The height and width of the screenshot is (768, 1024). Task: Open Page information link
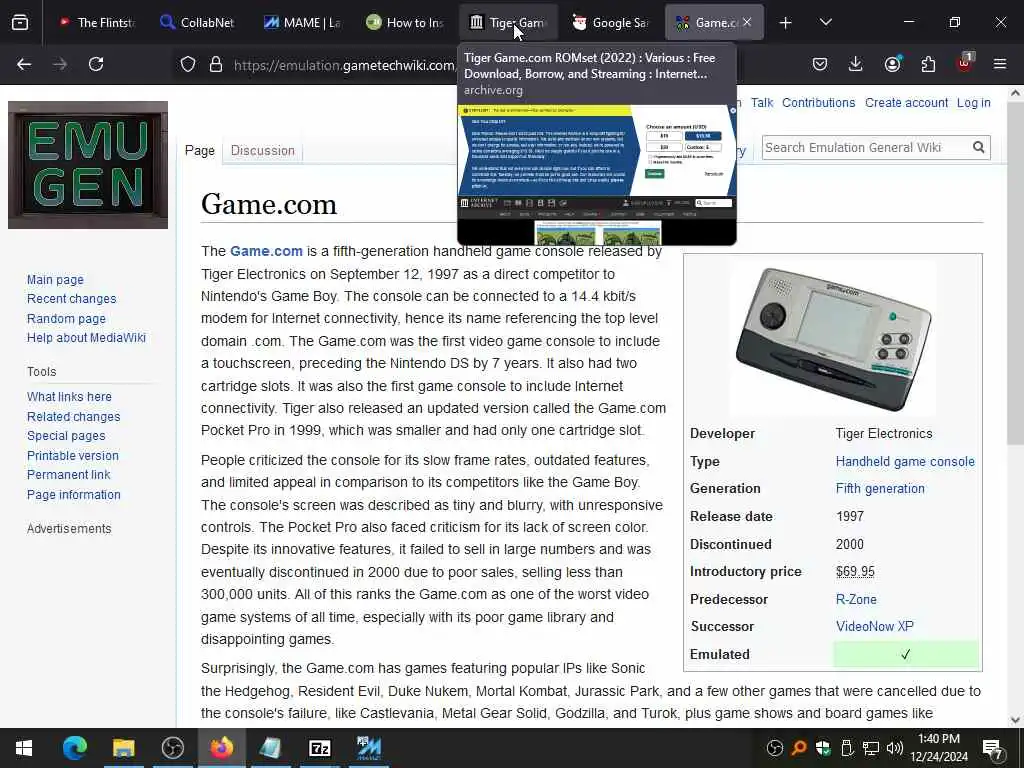click(74, 494)
